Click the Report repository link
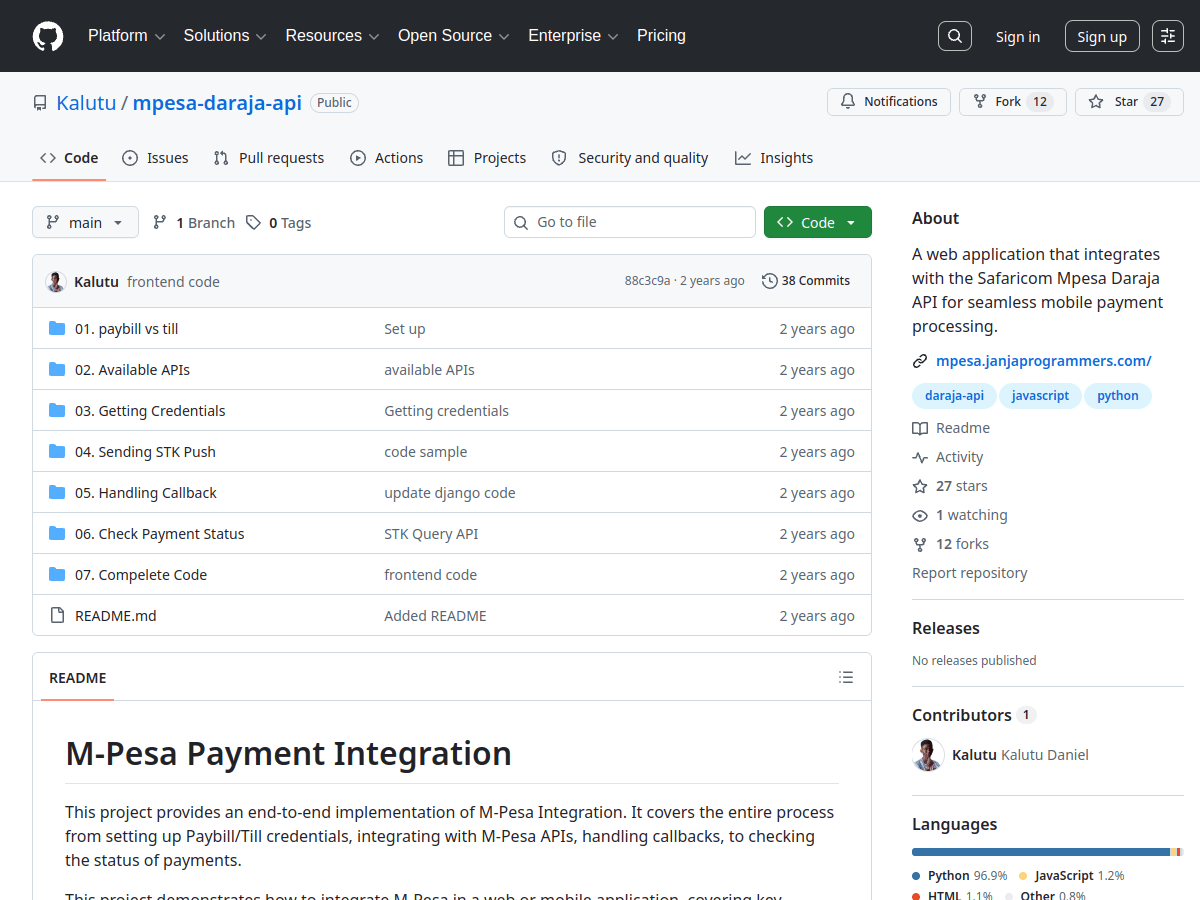This screenshot has height=900, width=1200. 970,573
